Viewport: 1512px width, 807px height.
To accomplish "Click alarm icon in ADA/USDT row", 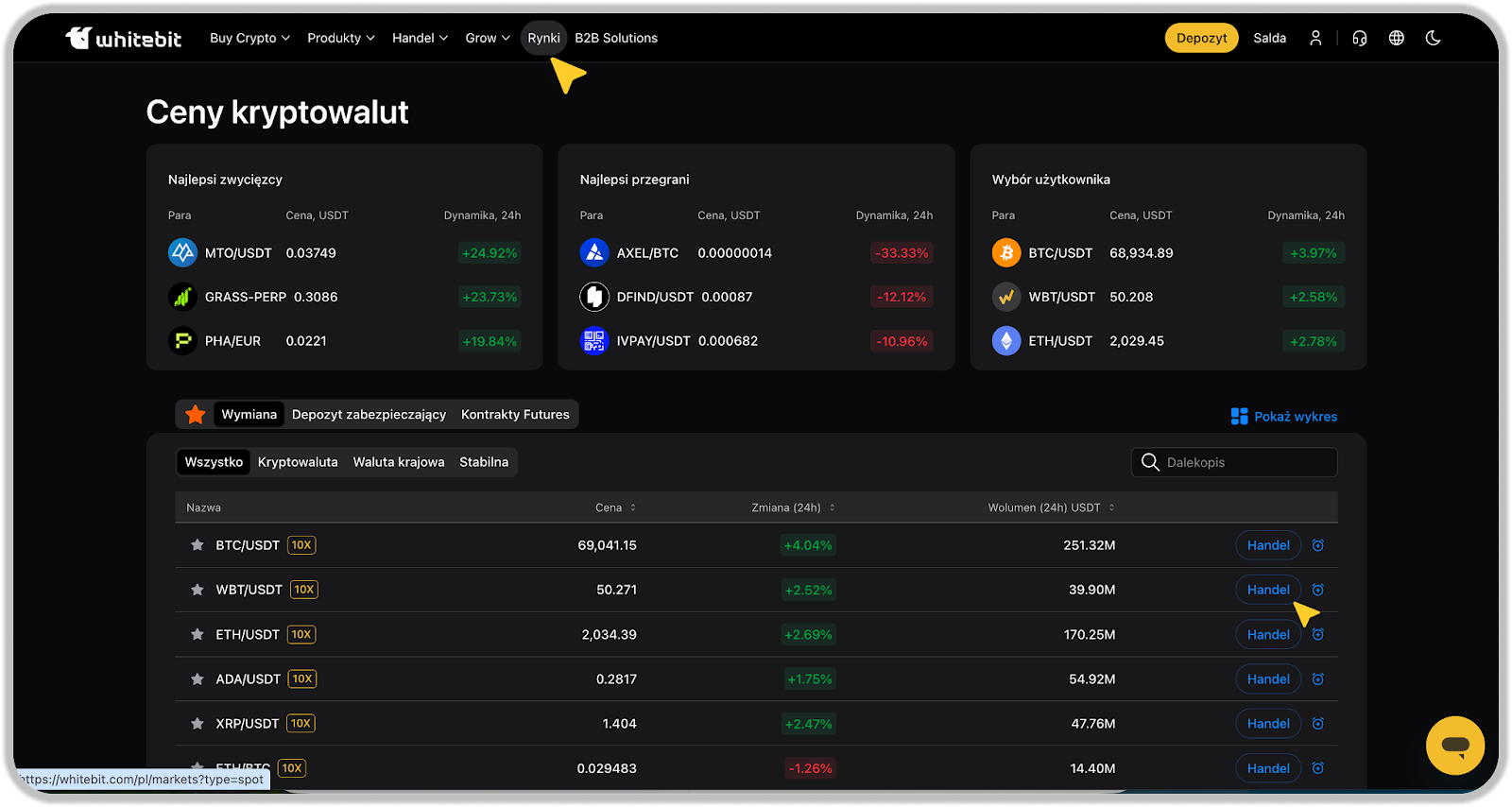I will pyautogui.click(x=1318, y=679).
